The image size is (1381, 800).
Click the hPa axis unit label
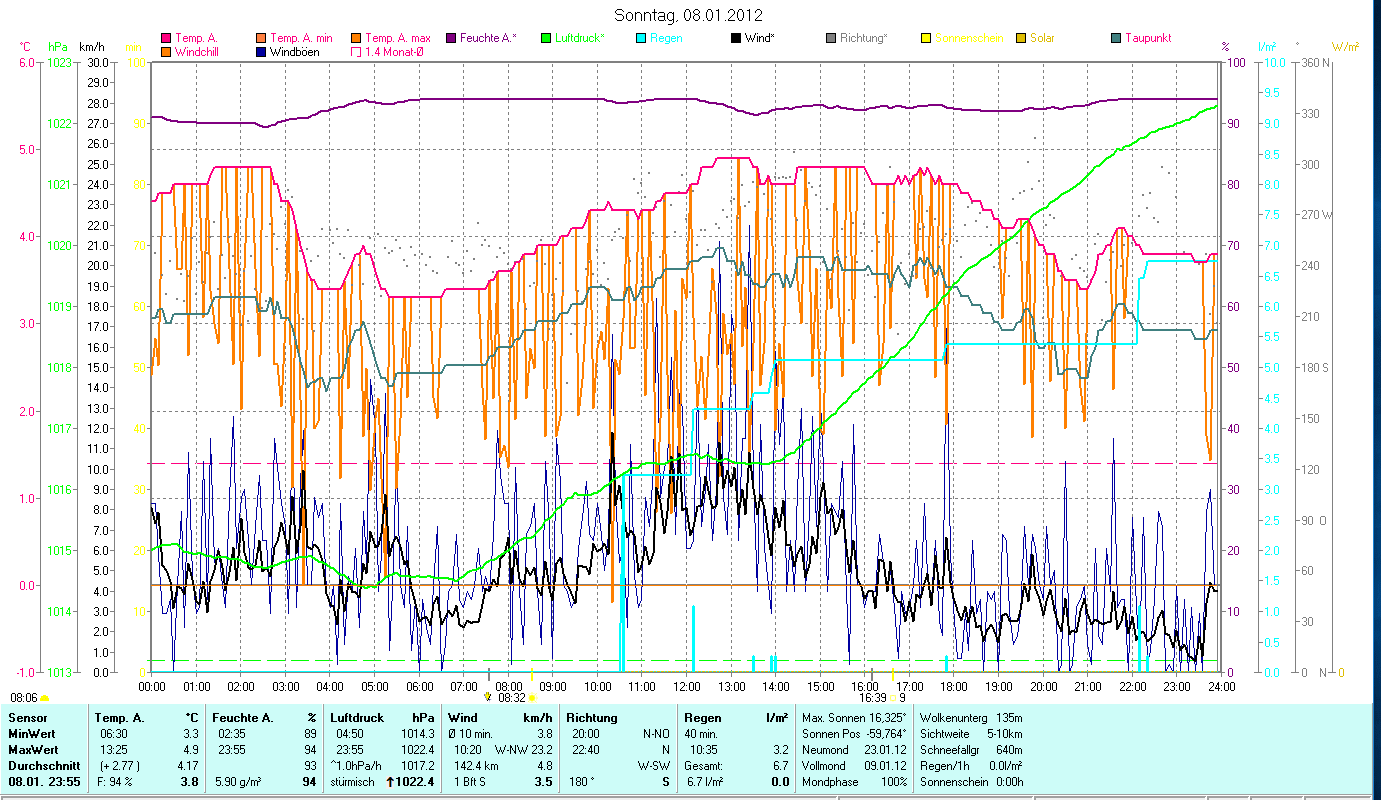[57, 46]
